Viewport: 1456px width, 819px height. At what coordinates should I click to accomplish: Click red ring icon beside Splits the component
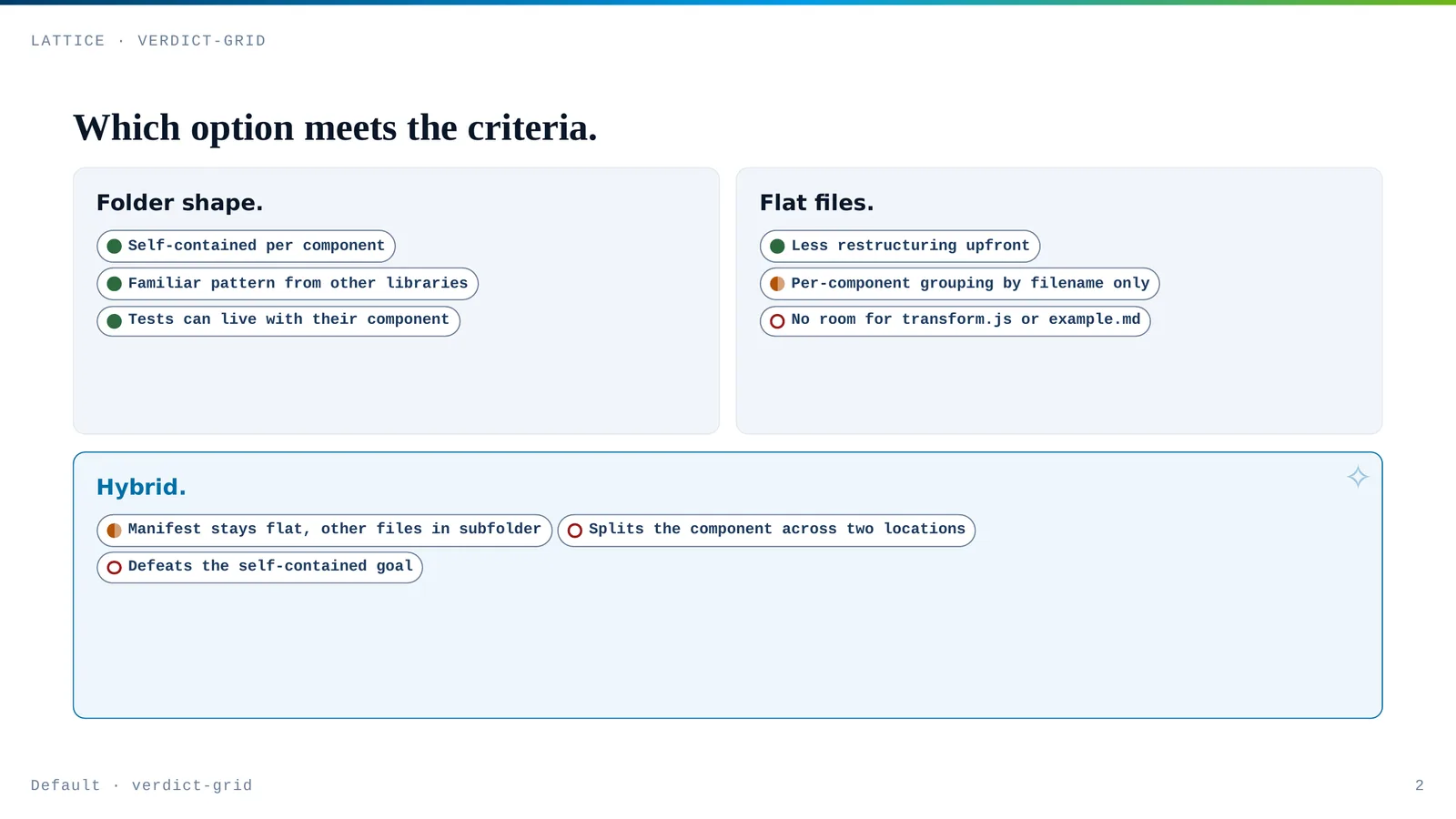tap(575, 531)
